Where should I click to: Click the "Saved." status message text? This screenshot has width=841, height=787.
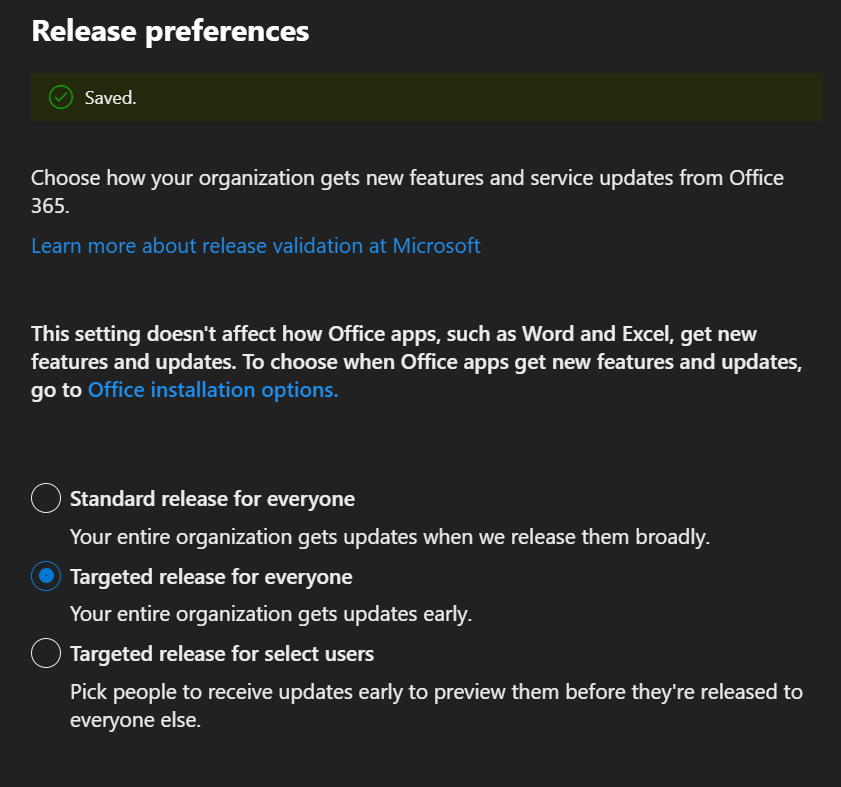tap(110, 98)
